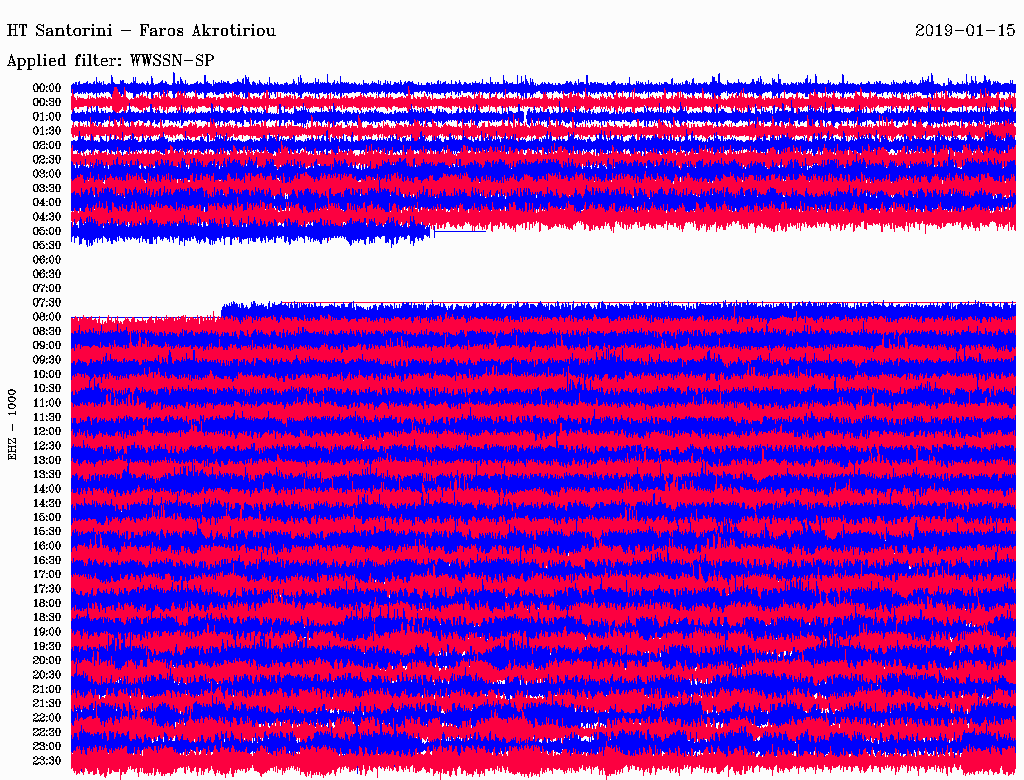Select the 21:00 time label
This screenshot has height=780, width=1024.
point(47,689)
